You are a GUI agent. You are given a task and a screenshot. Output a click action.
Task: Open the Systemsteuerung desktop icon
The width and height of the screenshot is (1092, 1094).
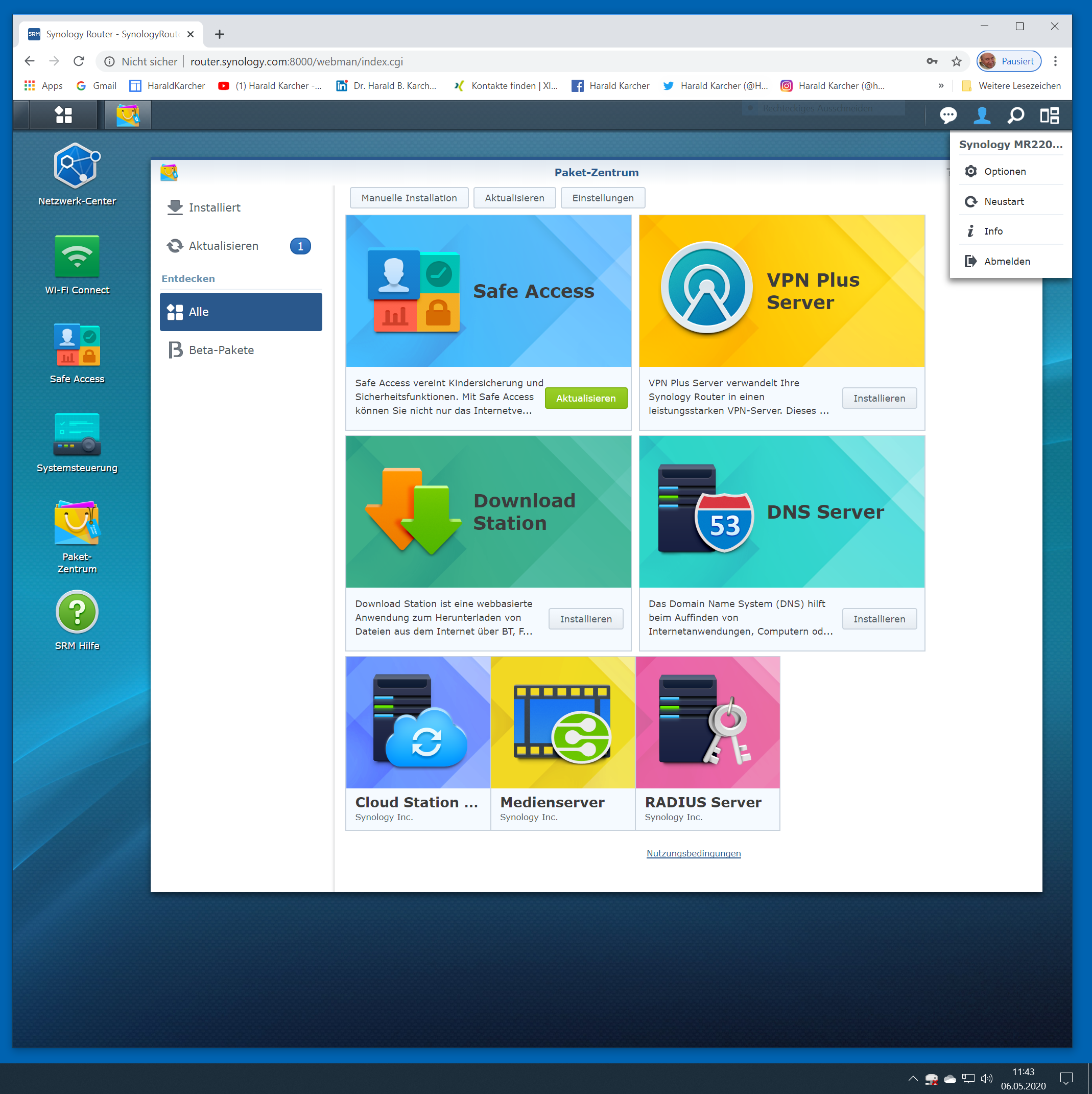(77, 435)
